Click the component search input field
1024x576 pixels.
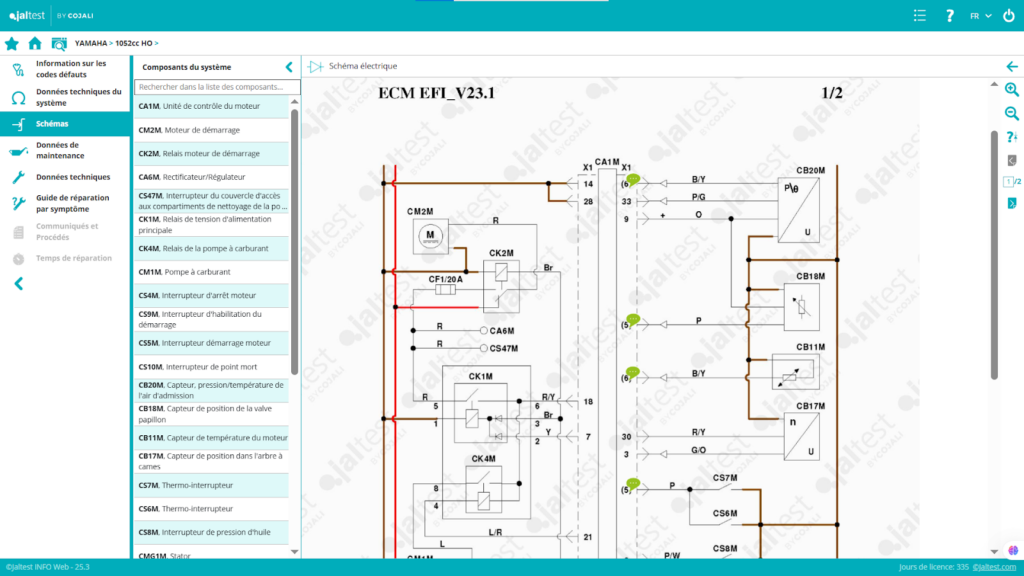point(217,87)
